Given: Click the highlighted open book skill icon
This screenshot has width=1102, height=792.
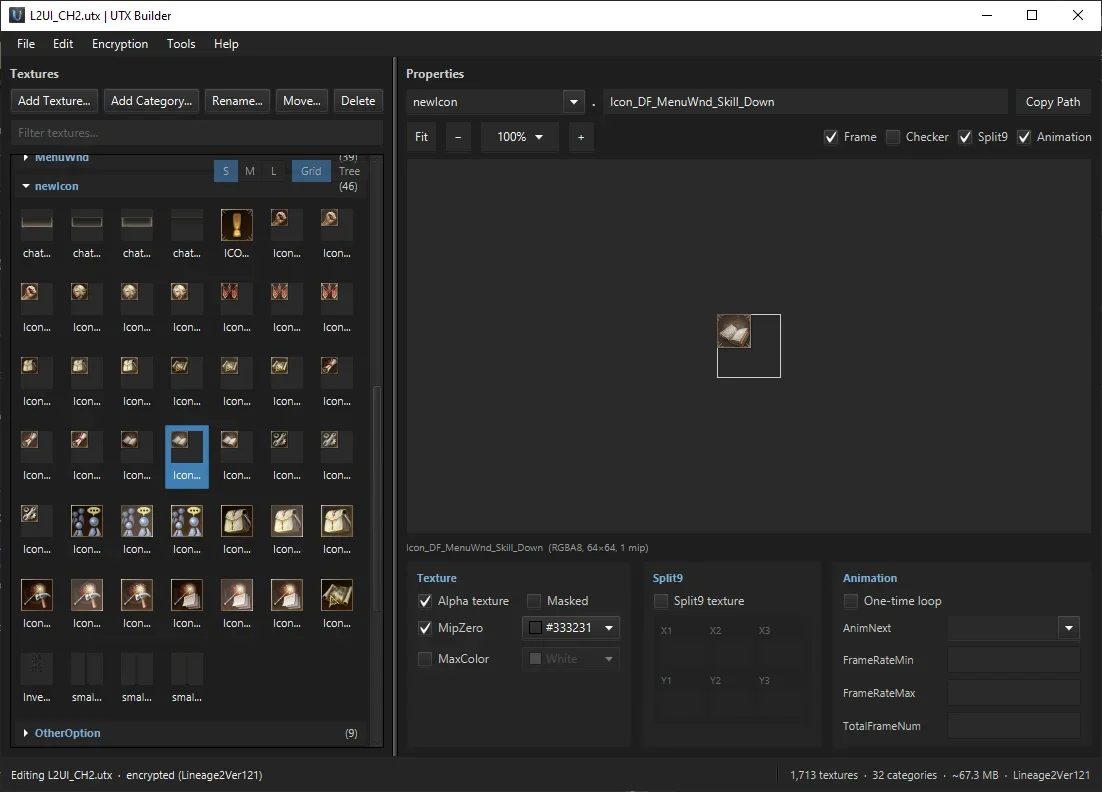Looking at the screenshot, I should click(187, 456).
